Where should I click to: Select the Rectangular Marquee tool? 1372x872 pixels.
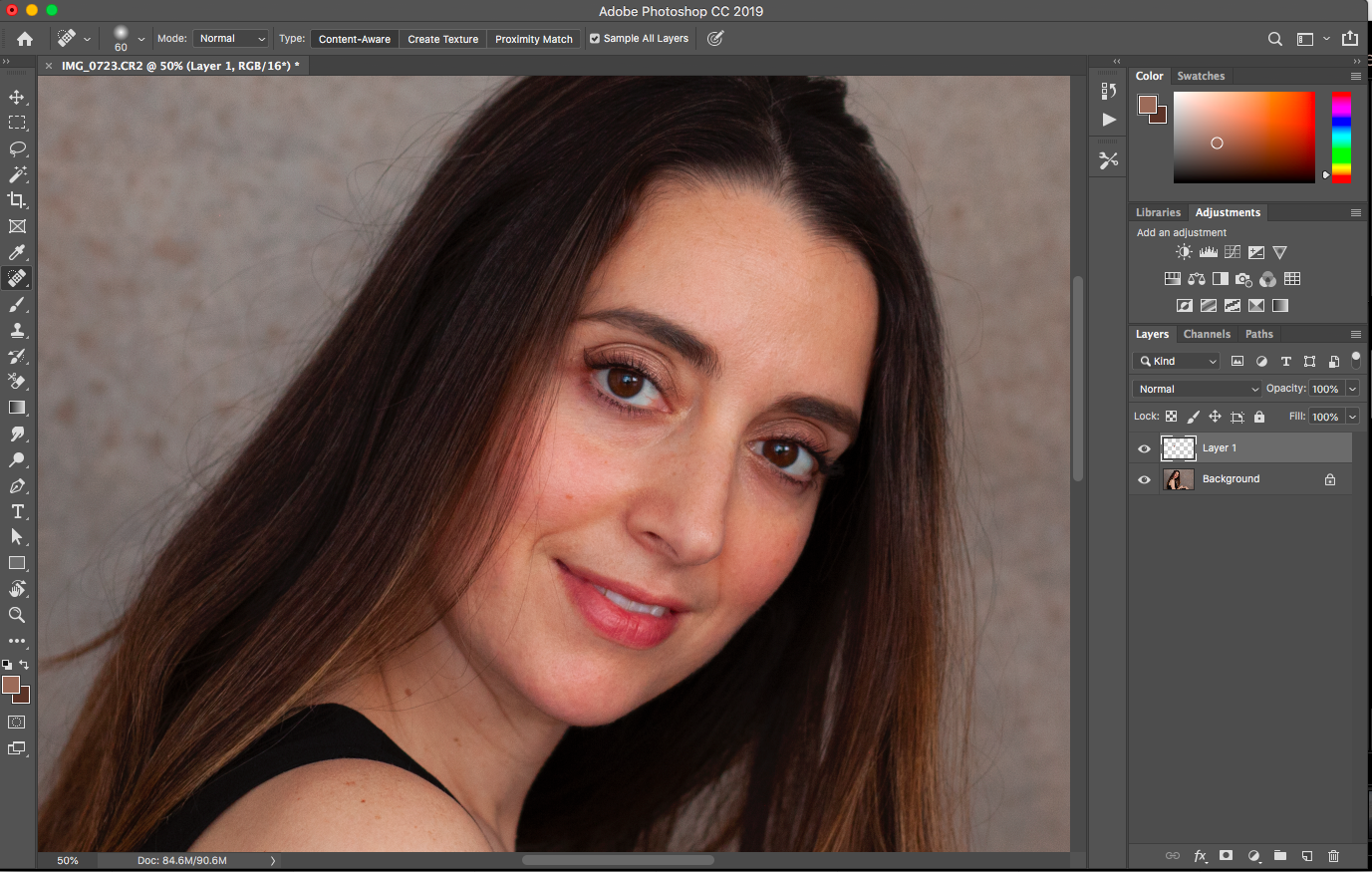pyautogui.click(x=17, y=123)
